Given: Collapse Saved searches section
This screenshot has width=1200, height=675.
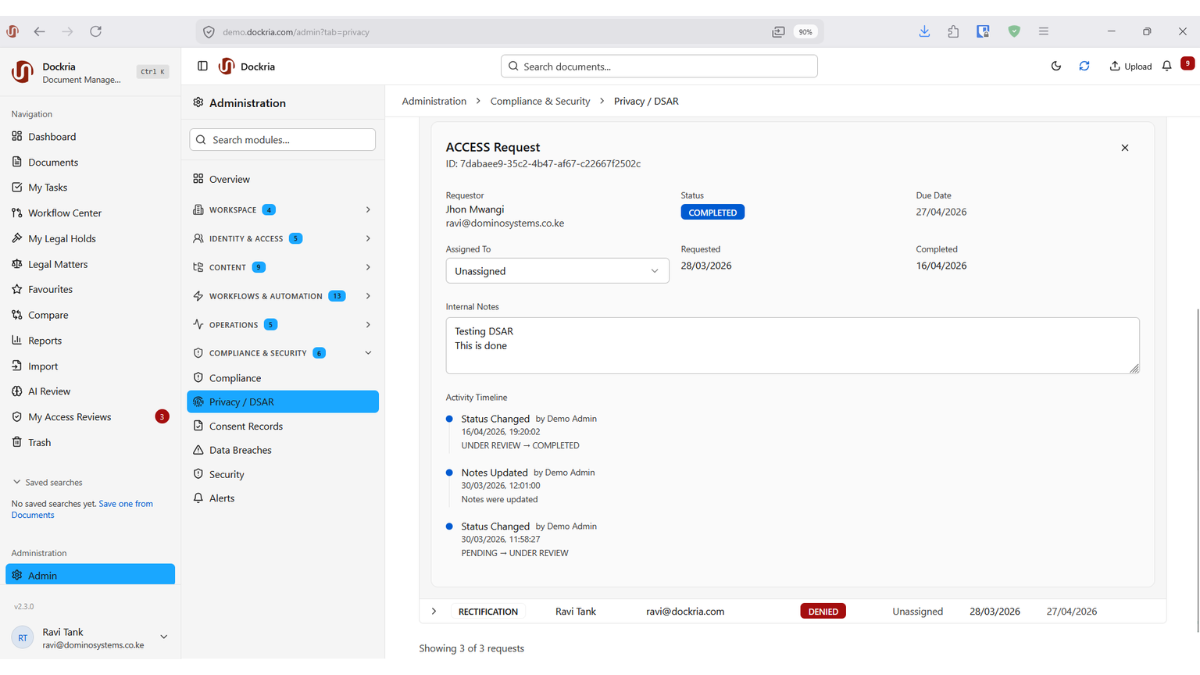Looking at the screenshot, I should [x=47, y=482].
